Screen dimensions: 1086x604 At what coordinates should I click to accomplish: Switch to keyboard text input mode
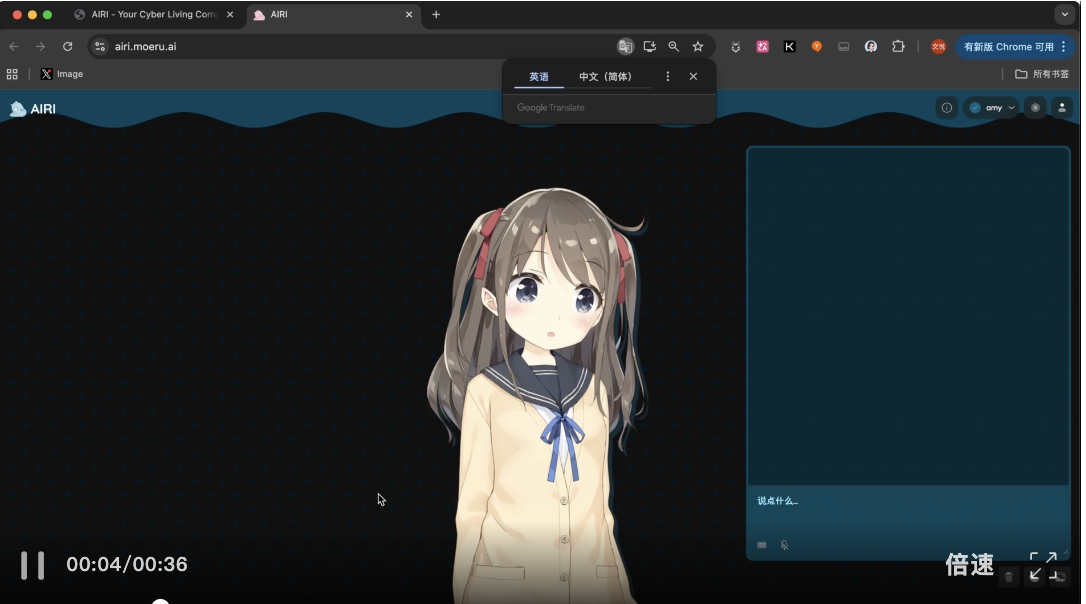[762, 545]
